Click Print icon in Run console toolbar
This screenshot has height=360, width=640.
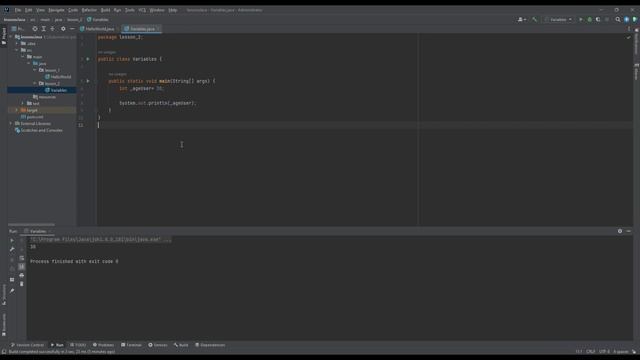(22, 275)
